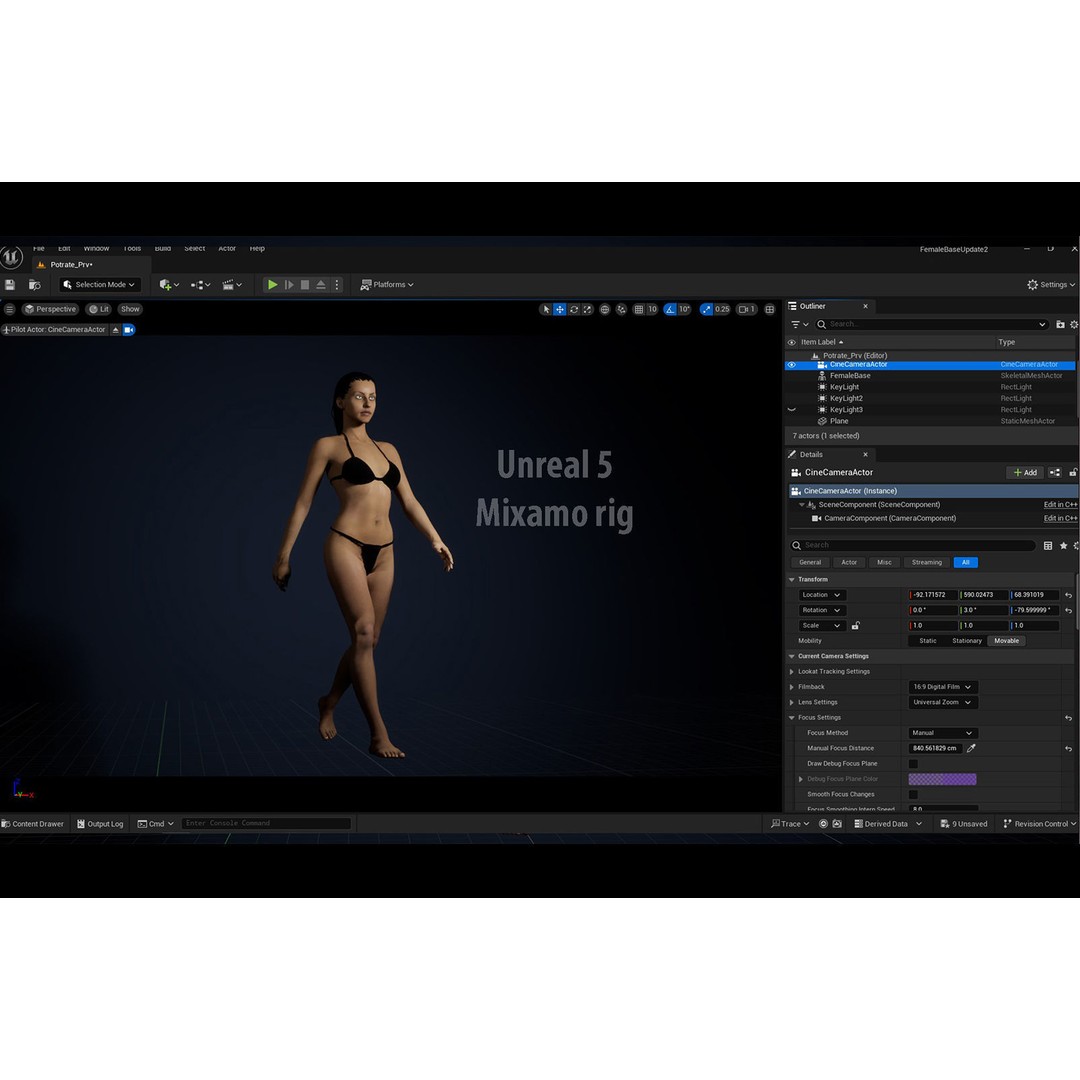1080x1080 pixels.
Task: Open camera speed setting
Action: [747, 309]
